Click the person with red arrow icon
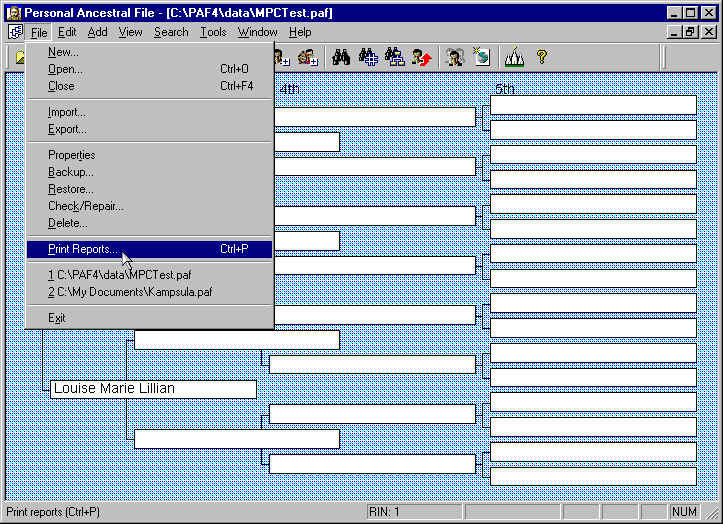 (x=421, y=57)
